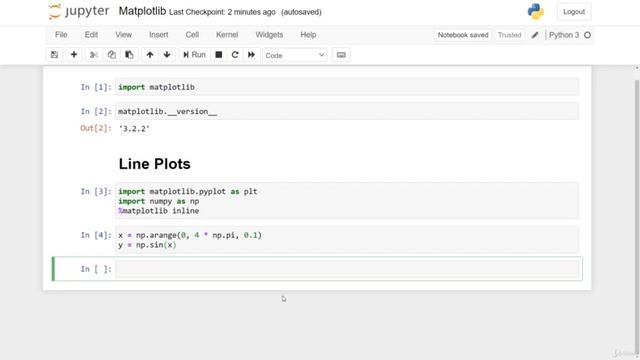This screenshot has height=360, width=640.
Task: Select the cell importing matplotlib
Action: click(x=347, y=87)
